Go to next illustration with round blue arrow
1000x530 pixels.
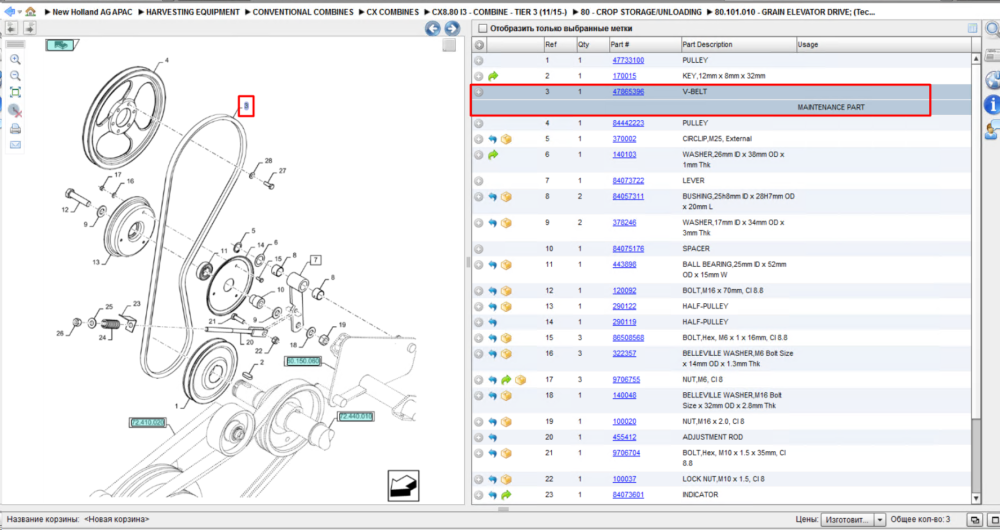pyautogui.click(x=452, y=28)
